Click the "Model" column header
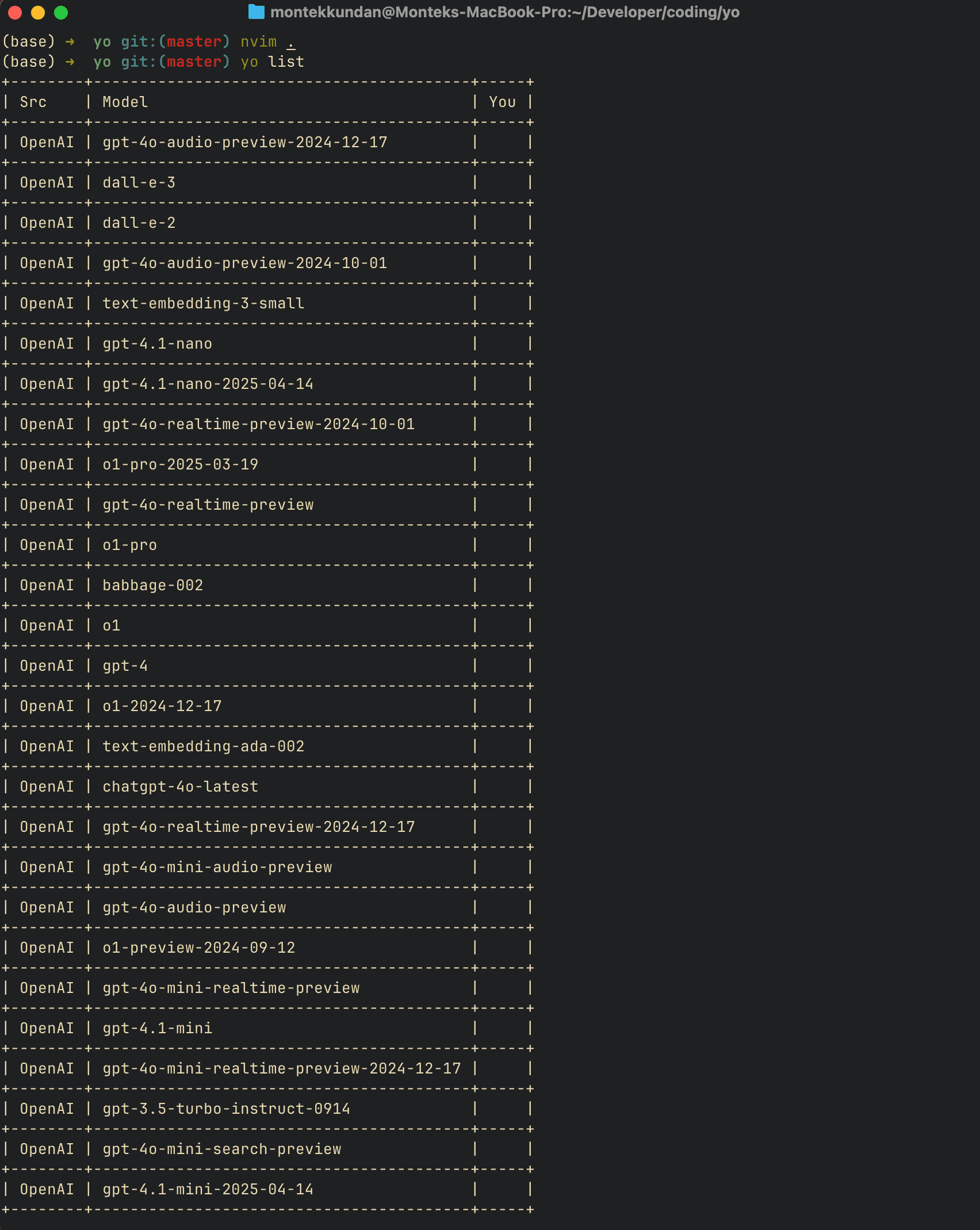The height and width of the screenshot is (1230, 980). coord(125,102)
